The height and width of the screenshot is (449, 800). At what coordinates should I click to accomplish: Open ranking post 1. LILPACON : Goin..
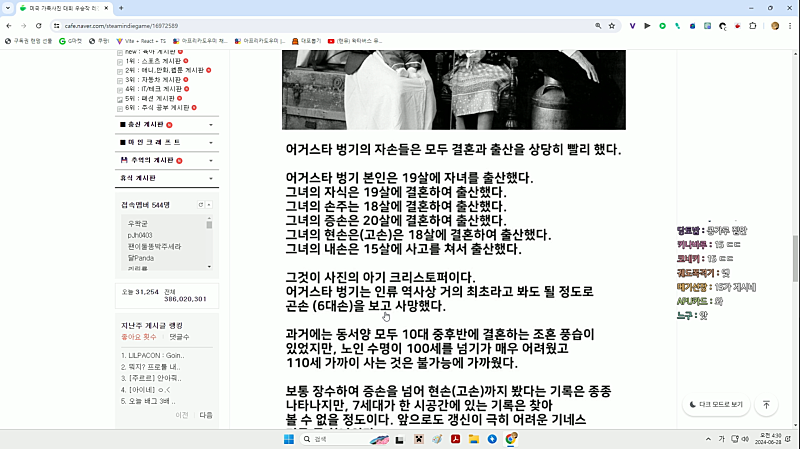coord(153,355)
